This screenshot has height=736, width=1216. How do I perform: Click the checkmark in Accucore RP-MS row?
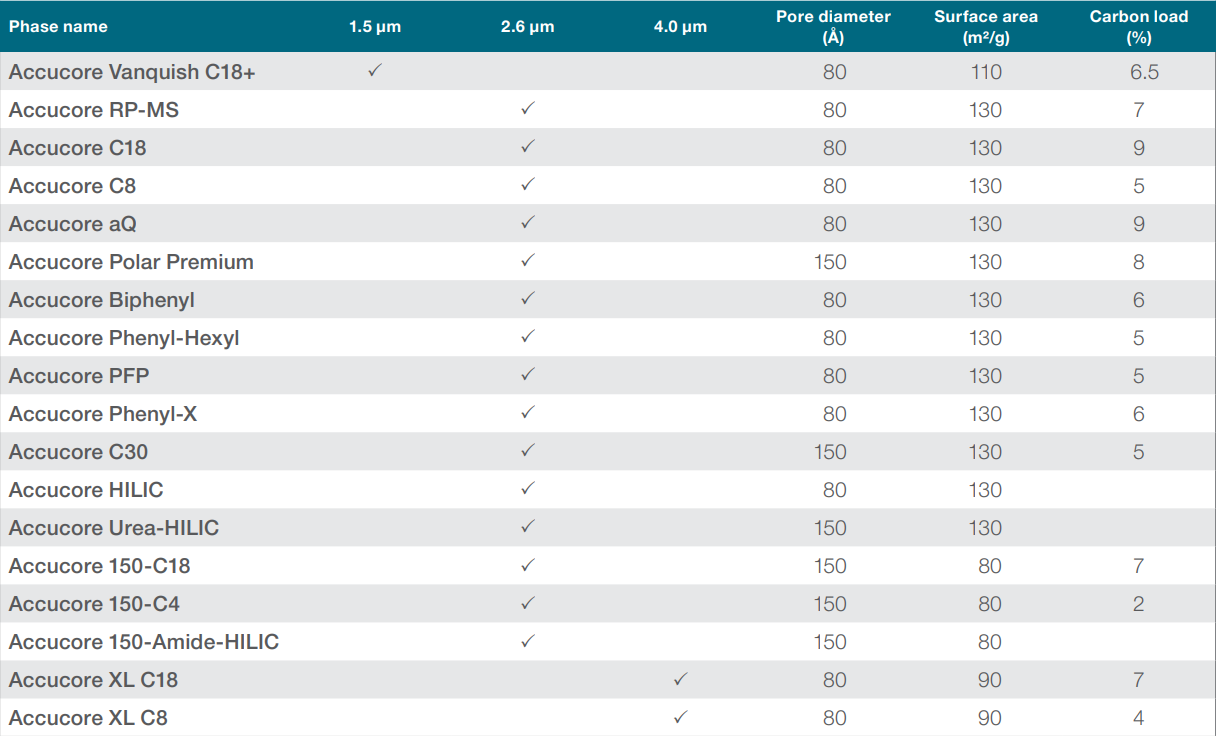tap(528, 109)
